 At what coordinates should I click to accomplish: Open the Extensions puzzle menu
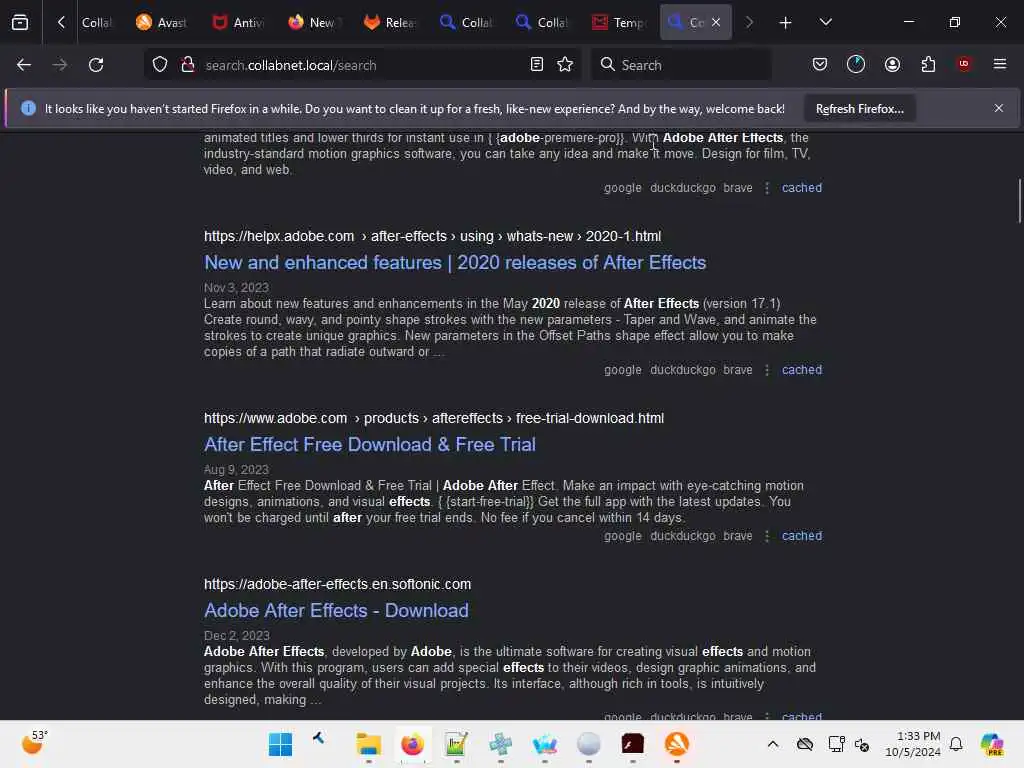(928, 64)
